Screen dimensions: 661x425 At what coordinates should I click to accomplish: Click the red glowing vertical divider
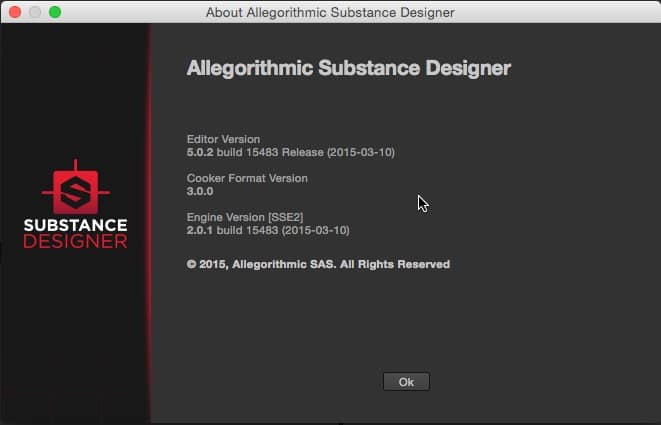point(150,220)
